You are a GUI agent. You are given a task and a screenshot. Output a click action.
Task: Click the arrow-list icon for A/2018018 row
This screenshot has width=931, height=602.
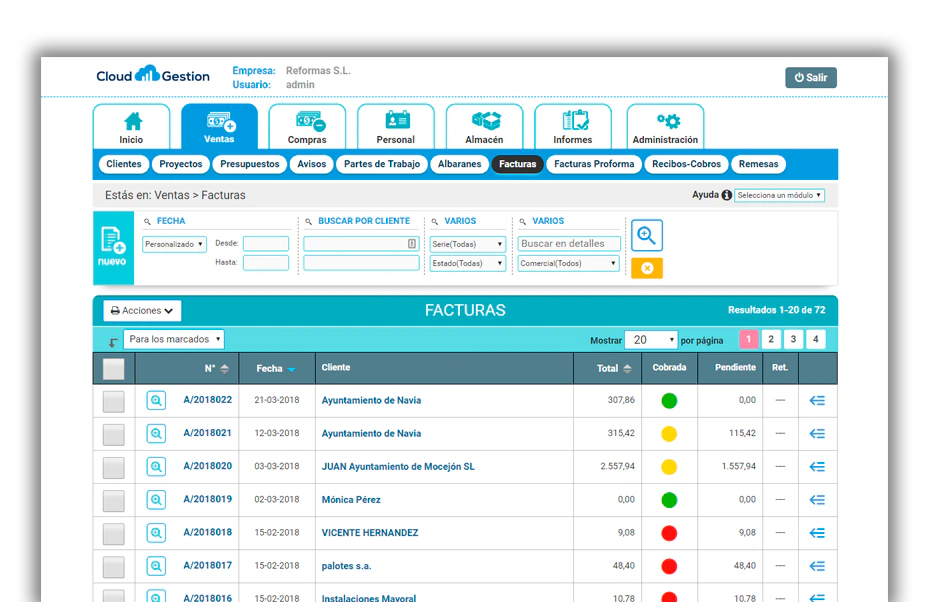coord(817,533)
